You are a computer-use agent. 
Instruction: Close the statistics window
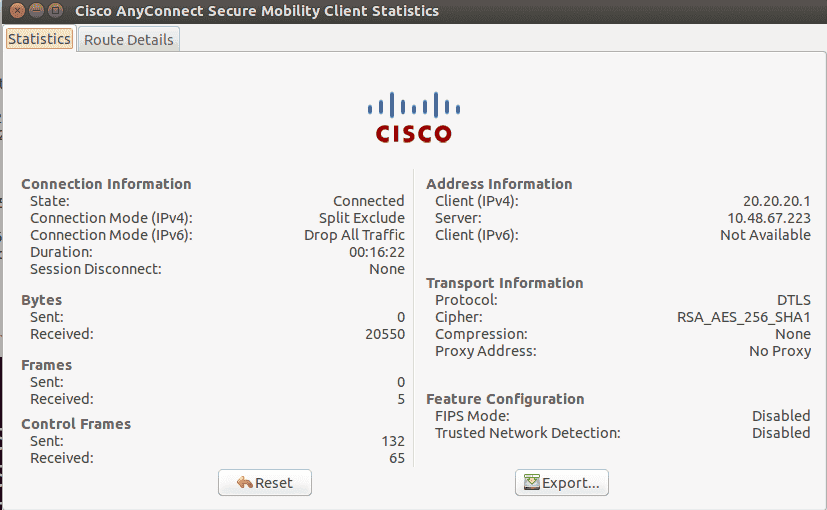[17, 10]
